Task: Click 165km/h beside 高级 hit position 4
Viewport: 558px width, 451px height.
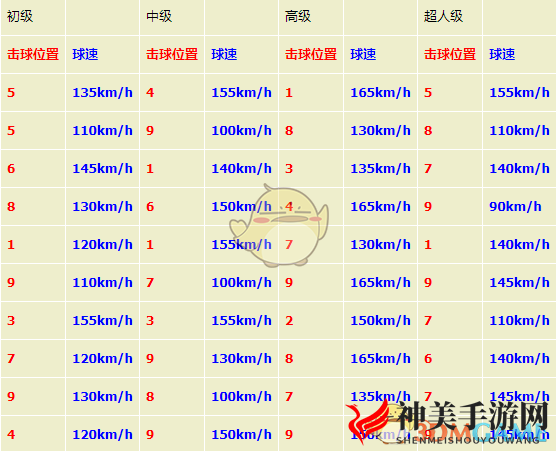Action: point(380,206)
